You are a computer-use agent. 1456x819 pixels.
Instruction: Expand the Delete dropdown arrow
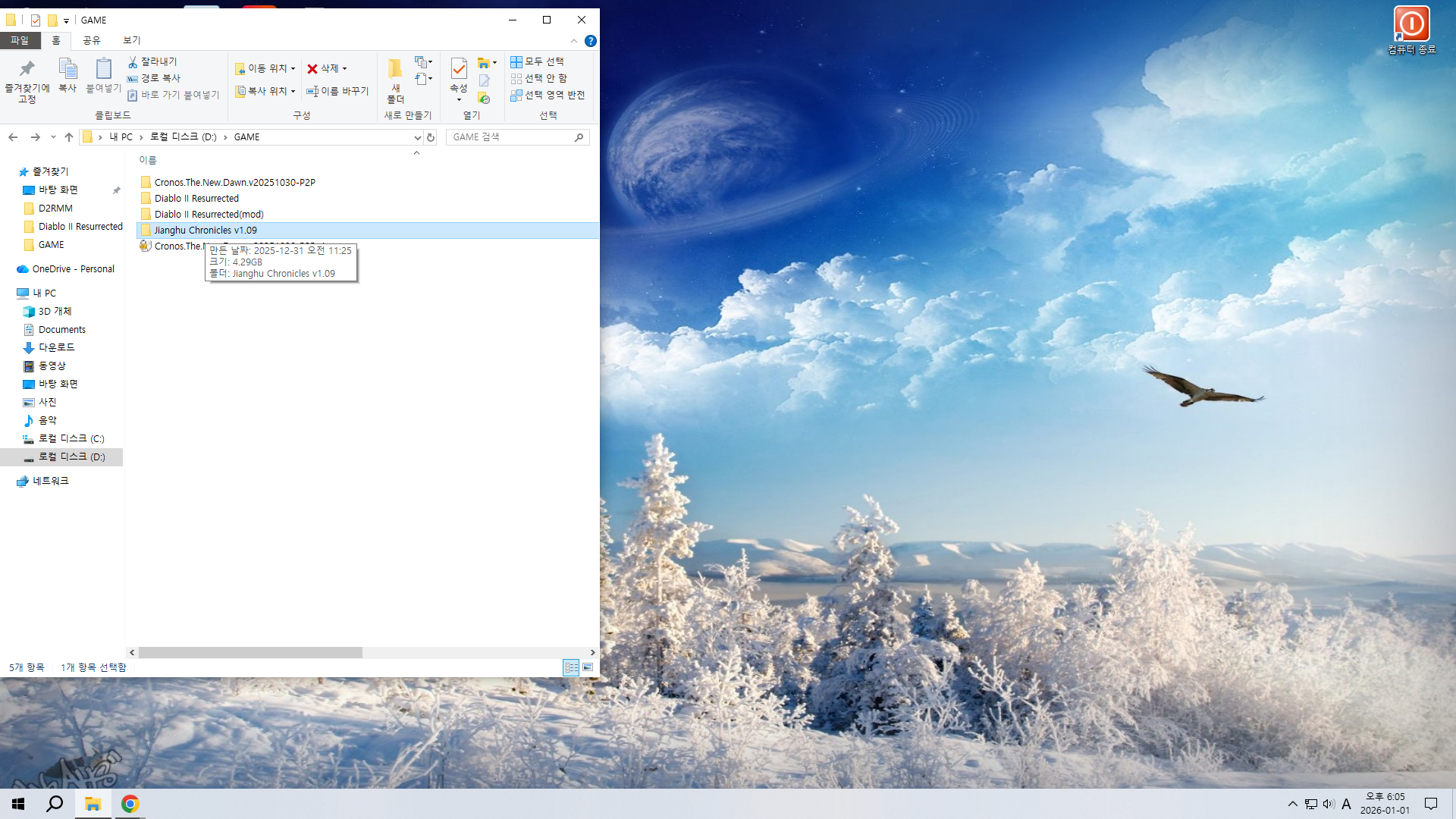345,69
